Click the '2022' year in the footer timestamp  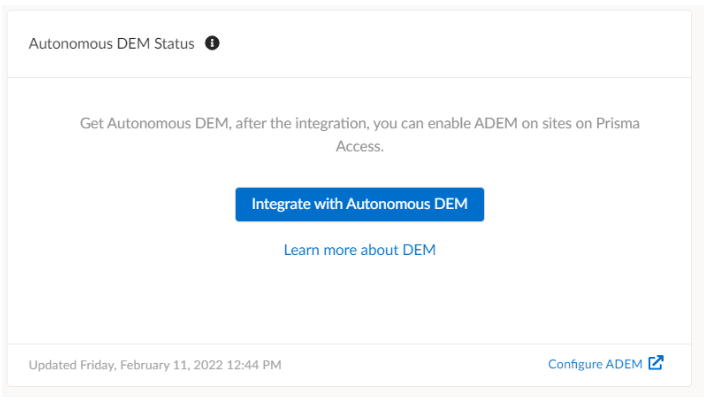209,365
